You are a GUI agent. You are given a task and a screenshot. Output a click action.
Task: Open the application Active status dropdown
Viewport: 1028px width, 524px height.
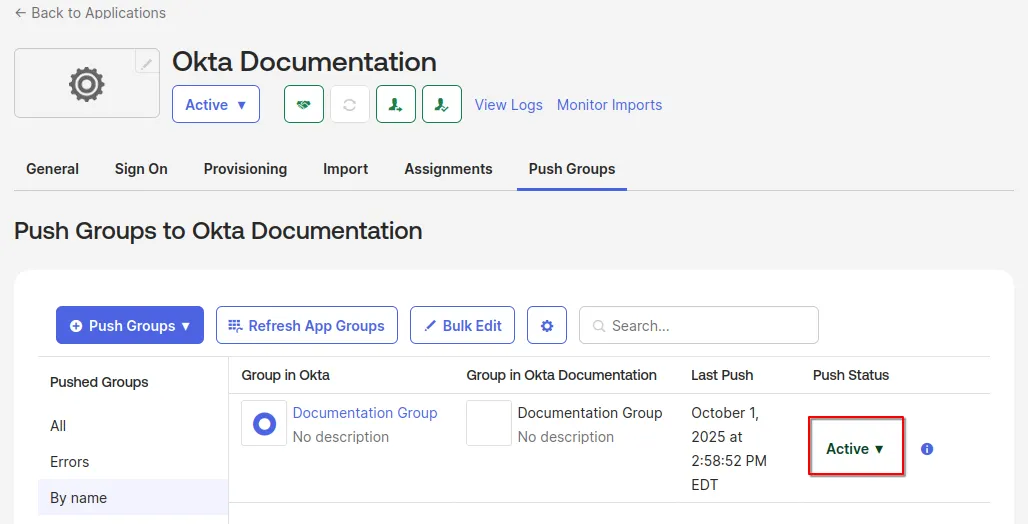pyautogui.click(x=216, y=104)
